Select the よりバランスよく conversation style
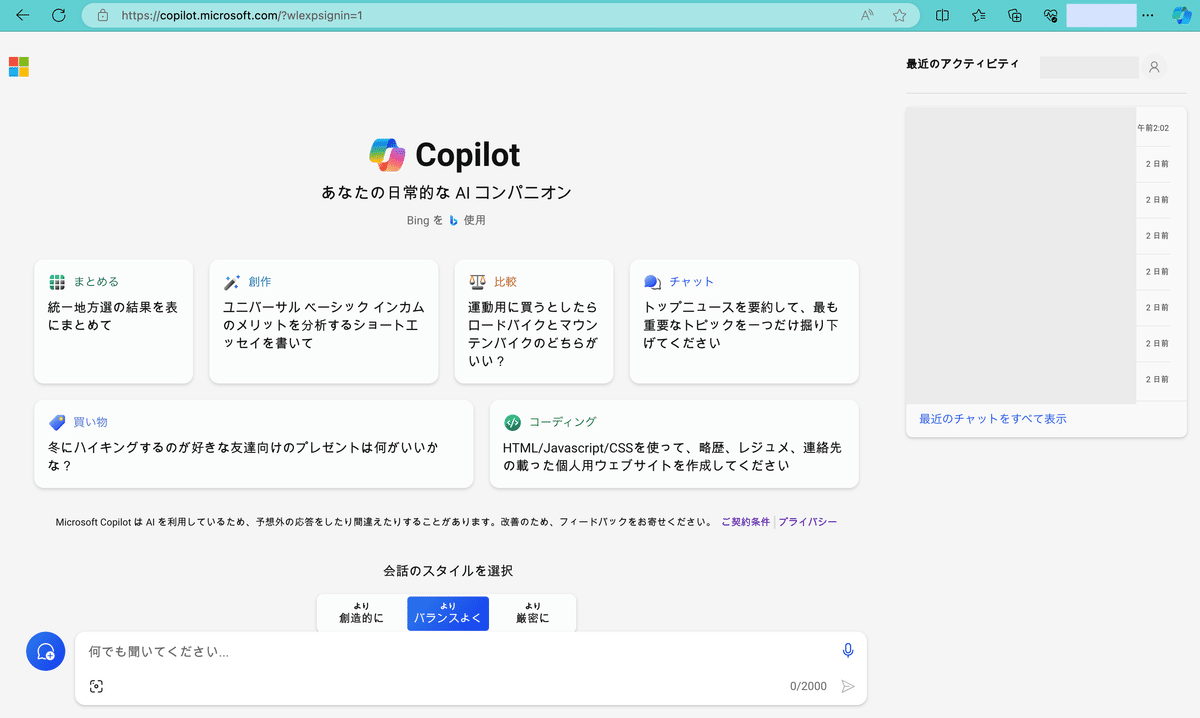Image resolution: width=1200 pixels, height=718 pixels. (448, 613)
